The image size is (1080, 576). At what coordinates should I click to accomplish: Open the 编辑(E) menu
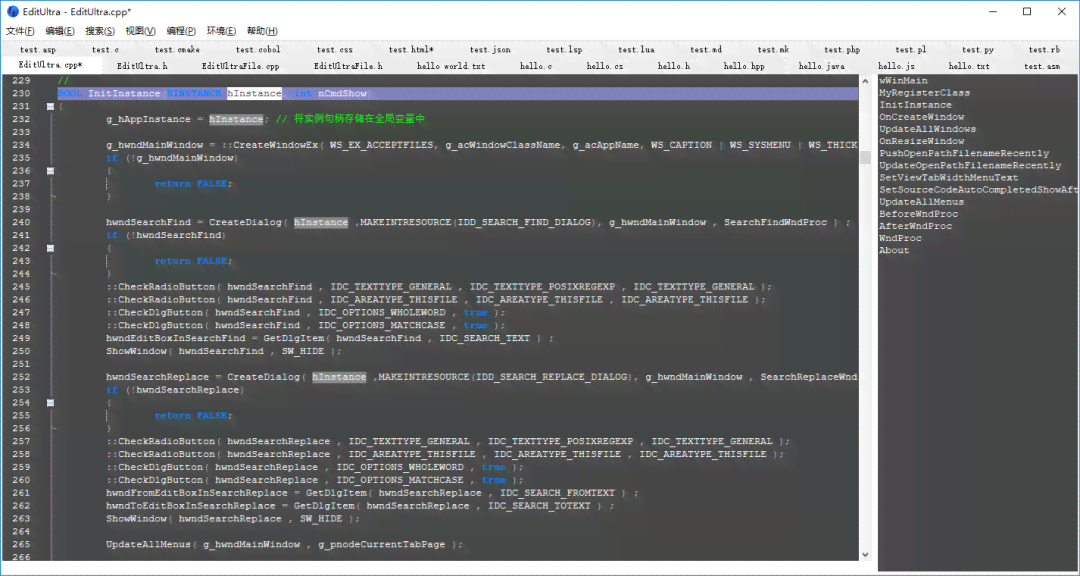pos(60,31)
